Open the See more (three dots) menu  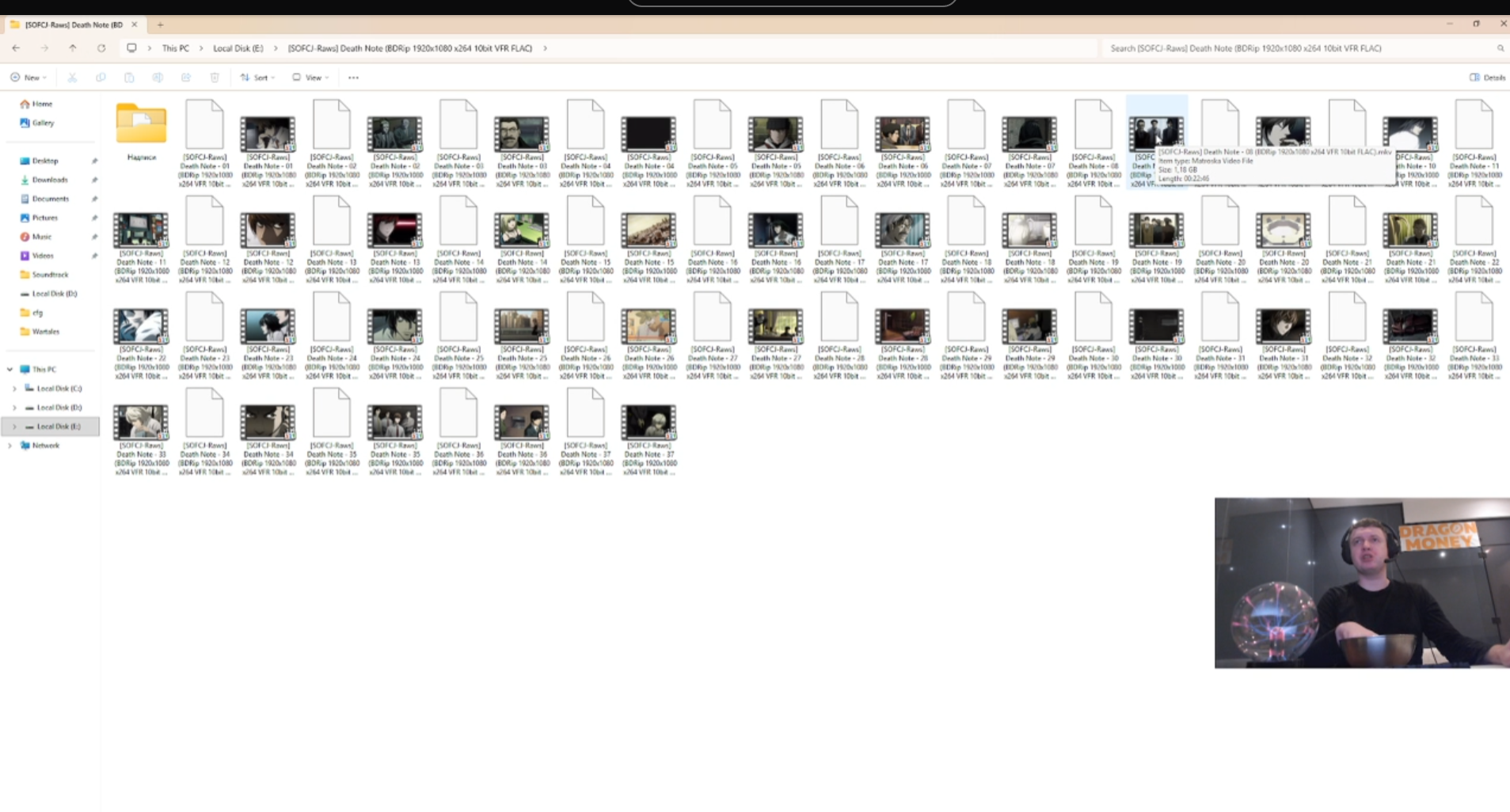(353, 78)
